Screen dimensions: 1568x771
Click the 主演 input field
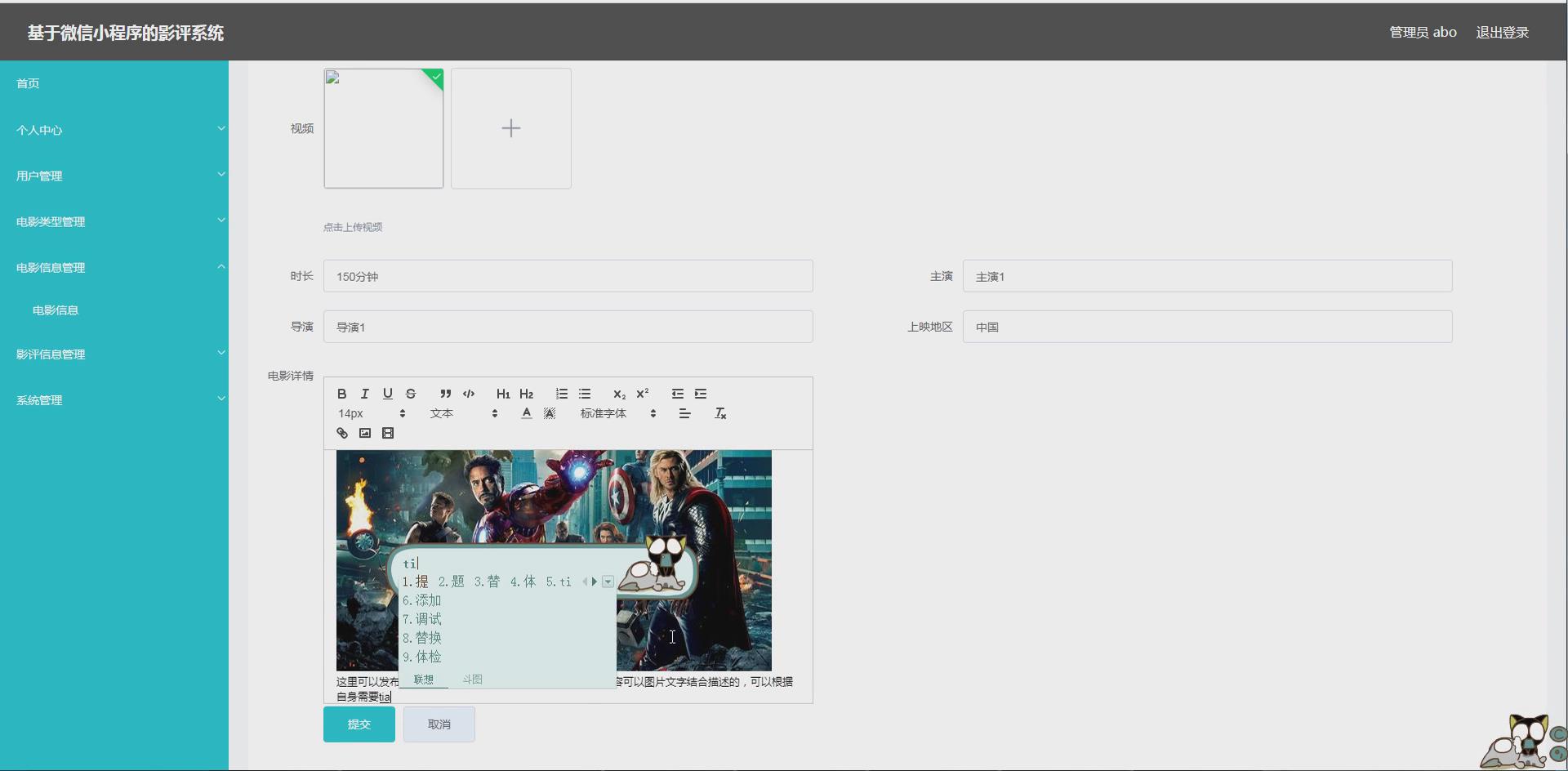(x=1208, y=276)
